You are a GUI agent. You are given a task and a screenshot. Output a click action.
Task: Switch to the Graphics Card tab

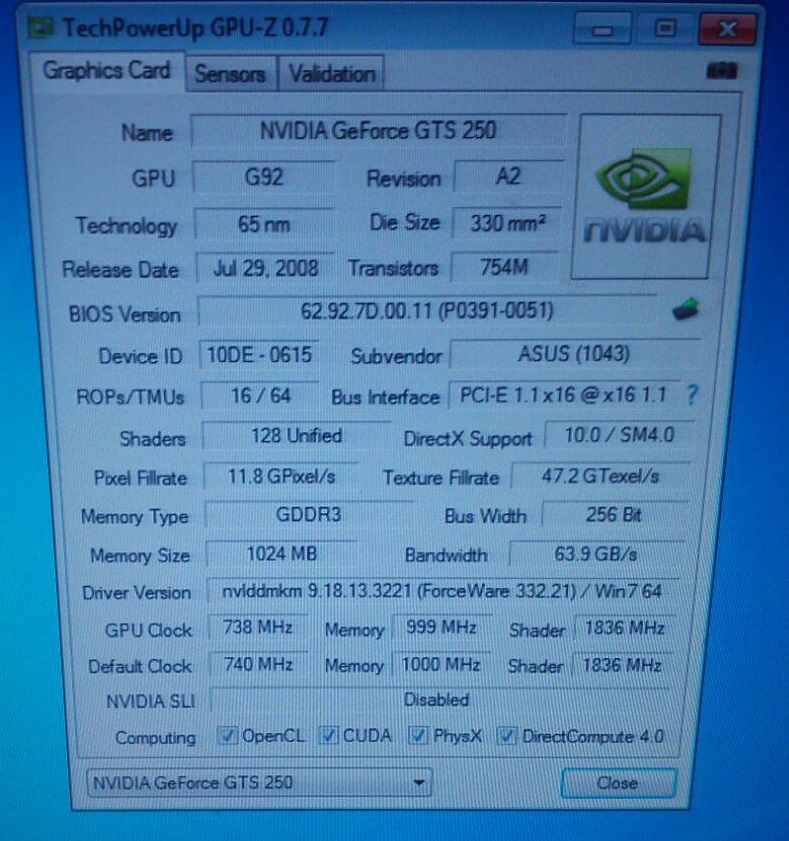click(106, 71)
